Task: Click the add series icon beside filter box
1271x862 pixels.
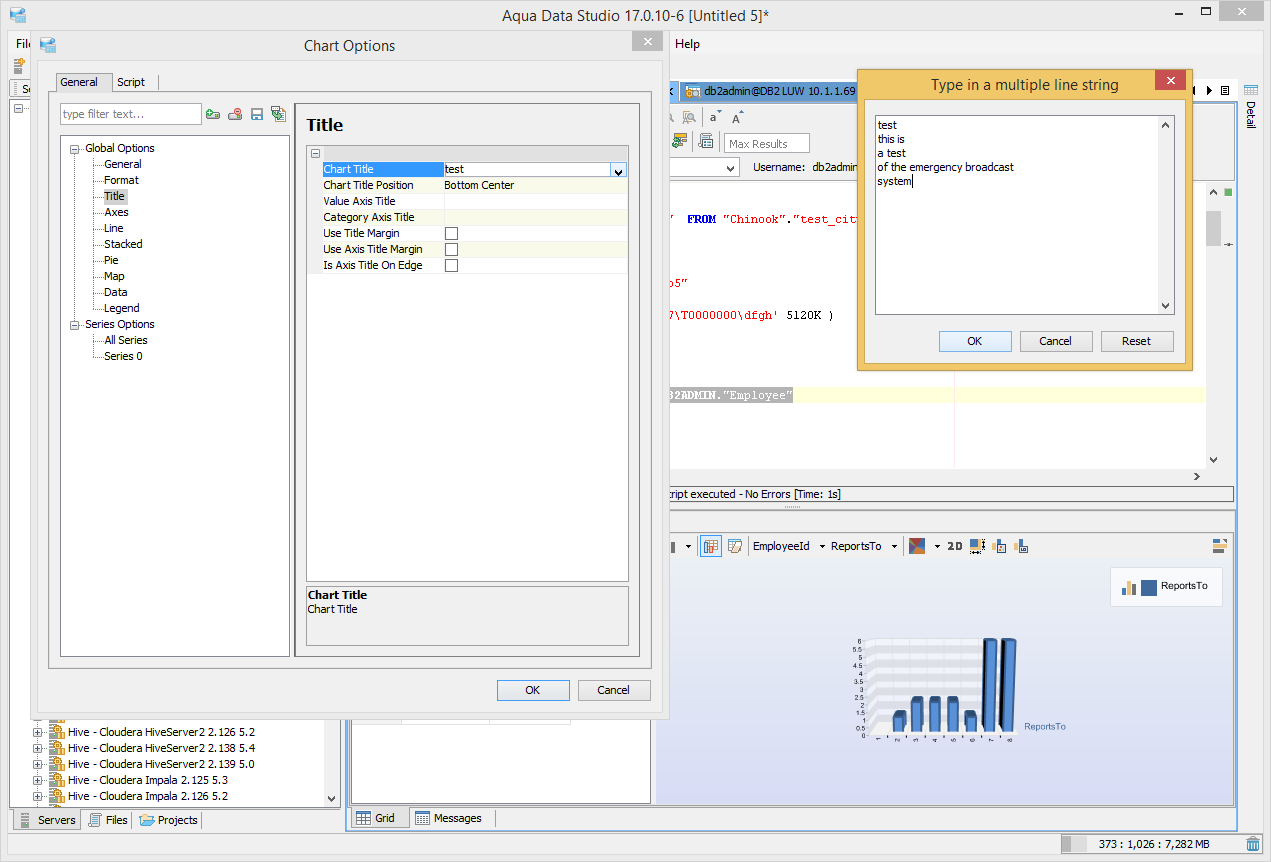Action: [213, 114]
